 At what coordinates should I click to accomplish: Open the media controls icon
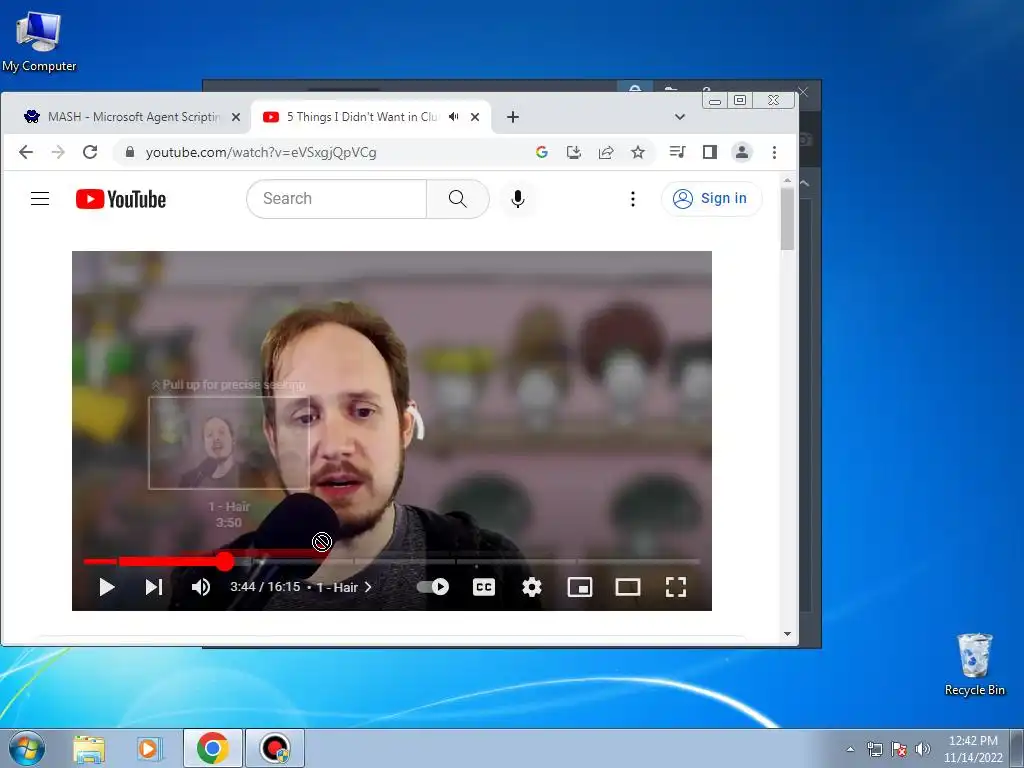tap(677, 152)
